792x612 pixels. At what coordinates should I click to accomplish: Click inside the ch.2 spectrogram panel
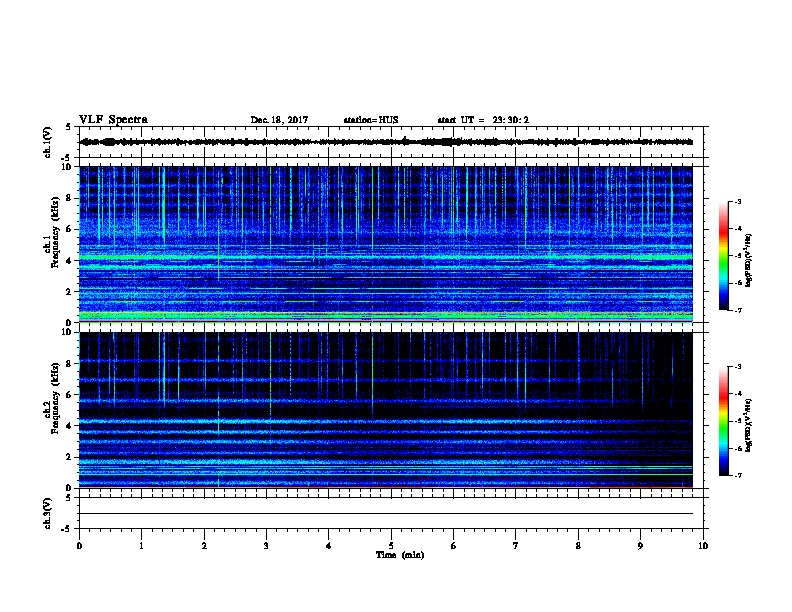pos(386,410)
